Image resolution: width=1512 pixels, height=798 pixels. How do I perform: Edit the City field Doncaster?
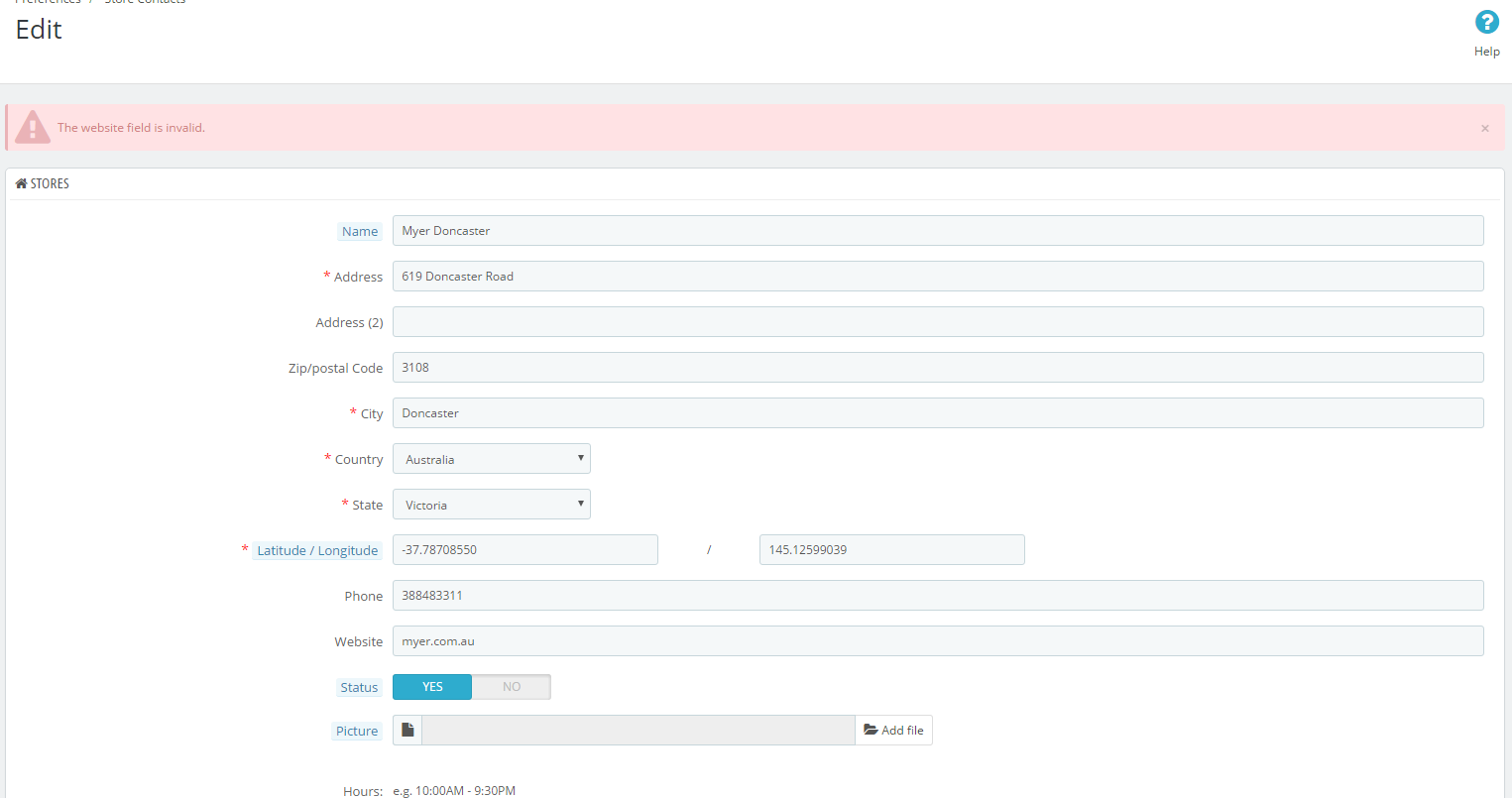[938, 413]
